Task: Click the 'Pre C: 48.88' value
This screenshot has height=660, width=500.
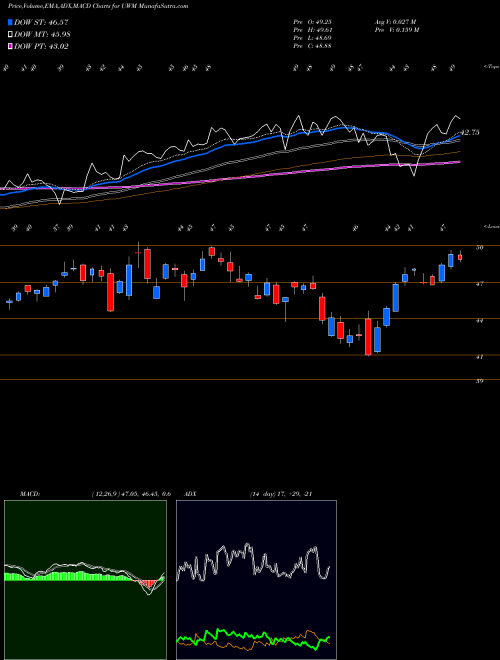Action: coord(313,46)
